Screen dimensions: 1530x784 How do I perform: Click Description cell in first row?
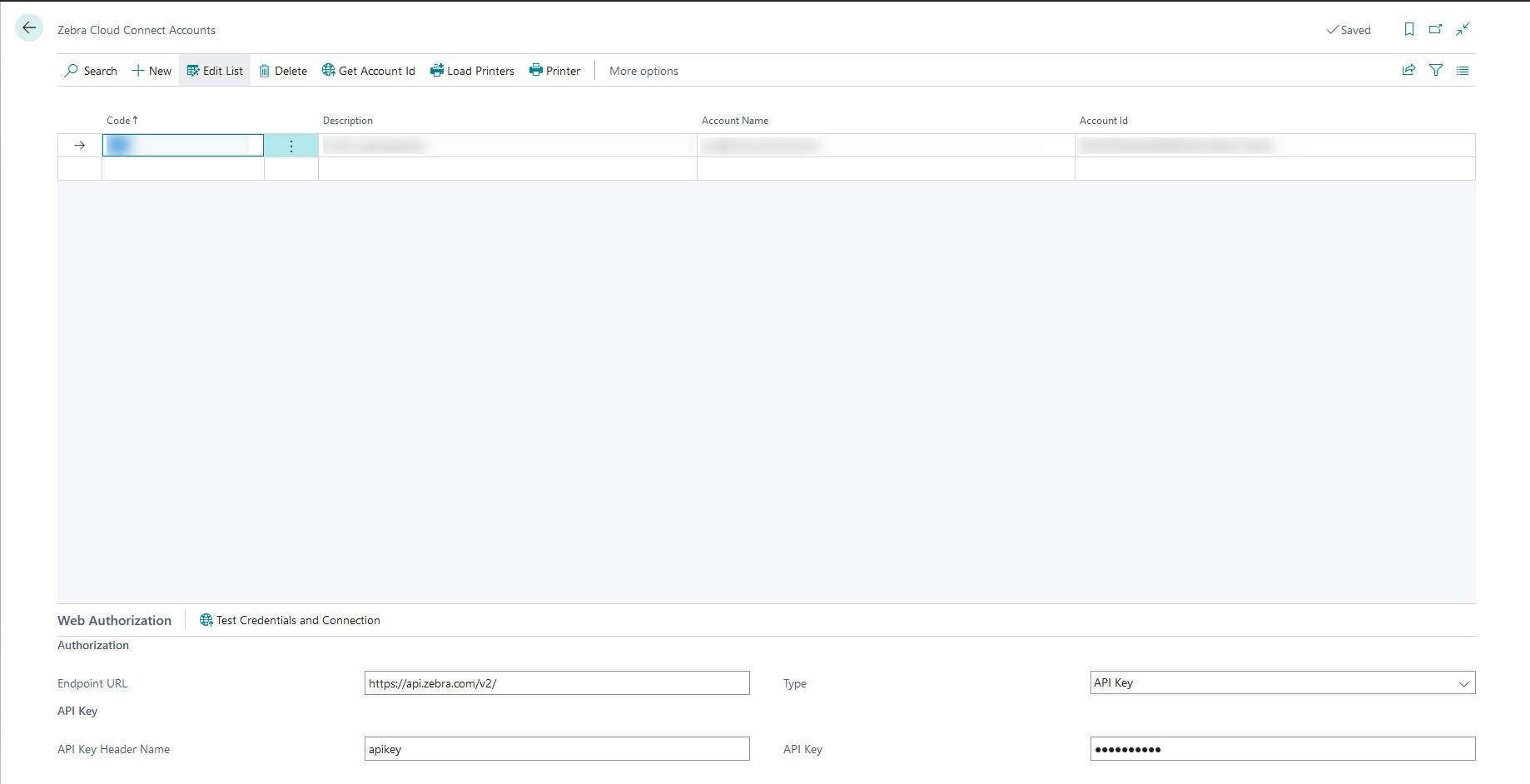coord(508,146)
